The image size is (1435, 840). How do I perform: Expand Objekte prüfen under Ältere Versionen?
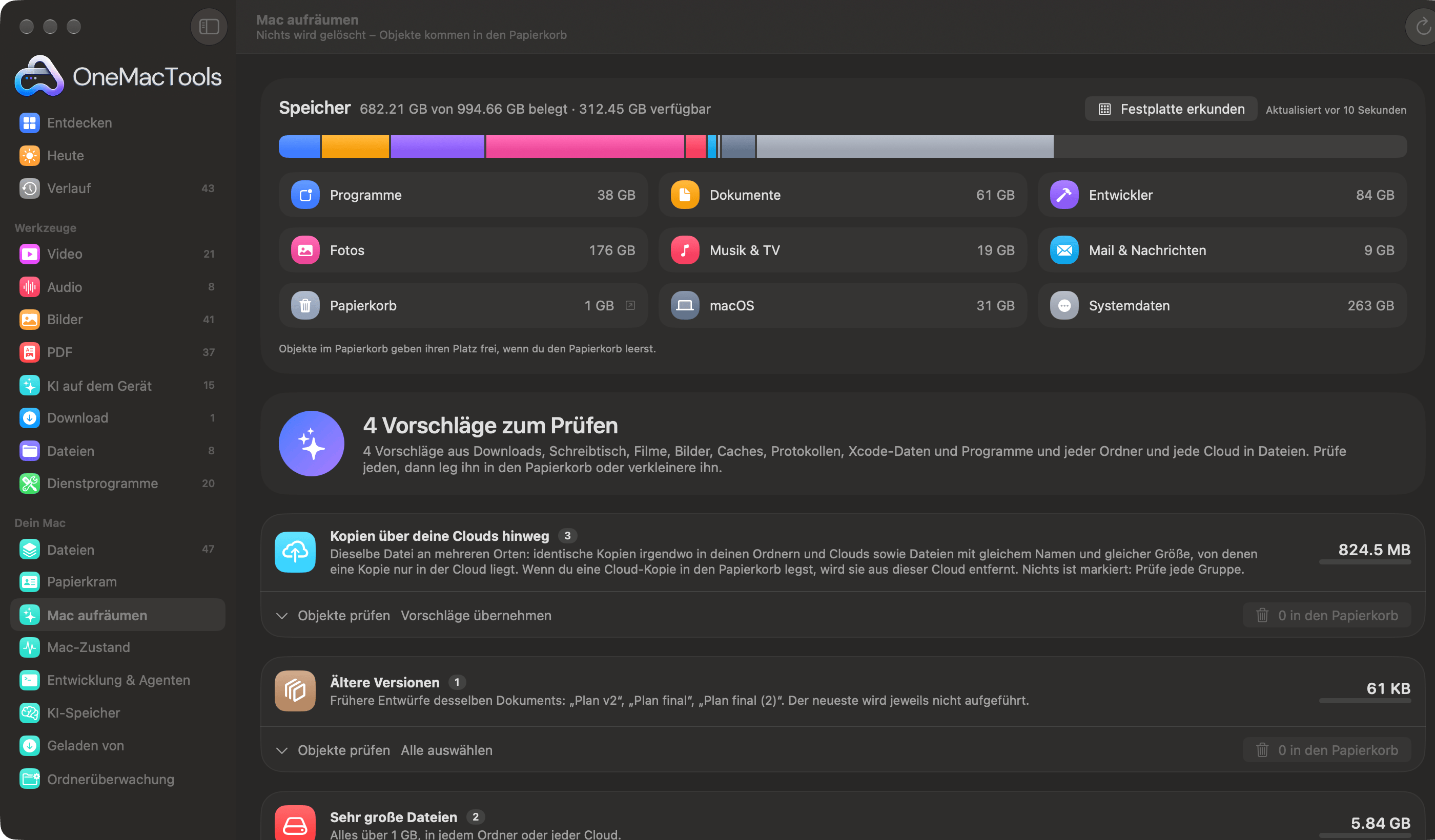[334, 750]
